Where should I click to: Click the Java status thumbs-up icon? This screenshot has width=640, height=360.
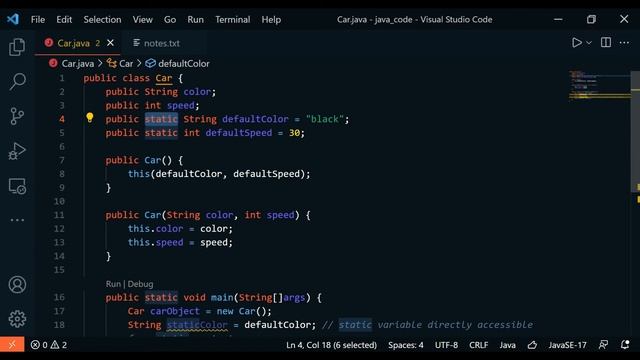coord(532,345)
